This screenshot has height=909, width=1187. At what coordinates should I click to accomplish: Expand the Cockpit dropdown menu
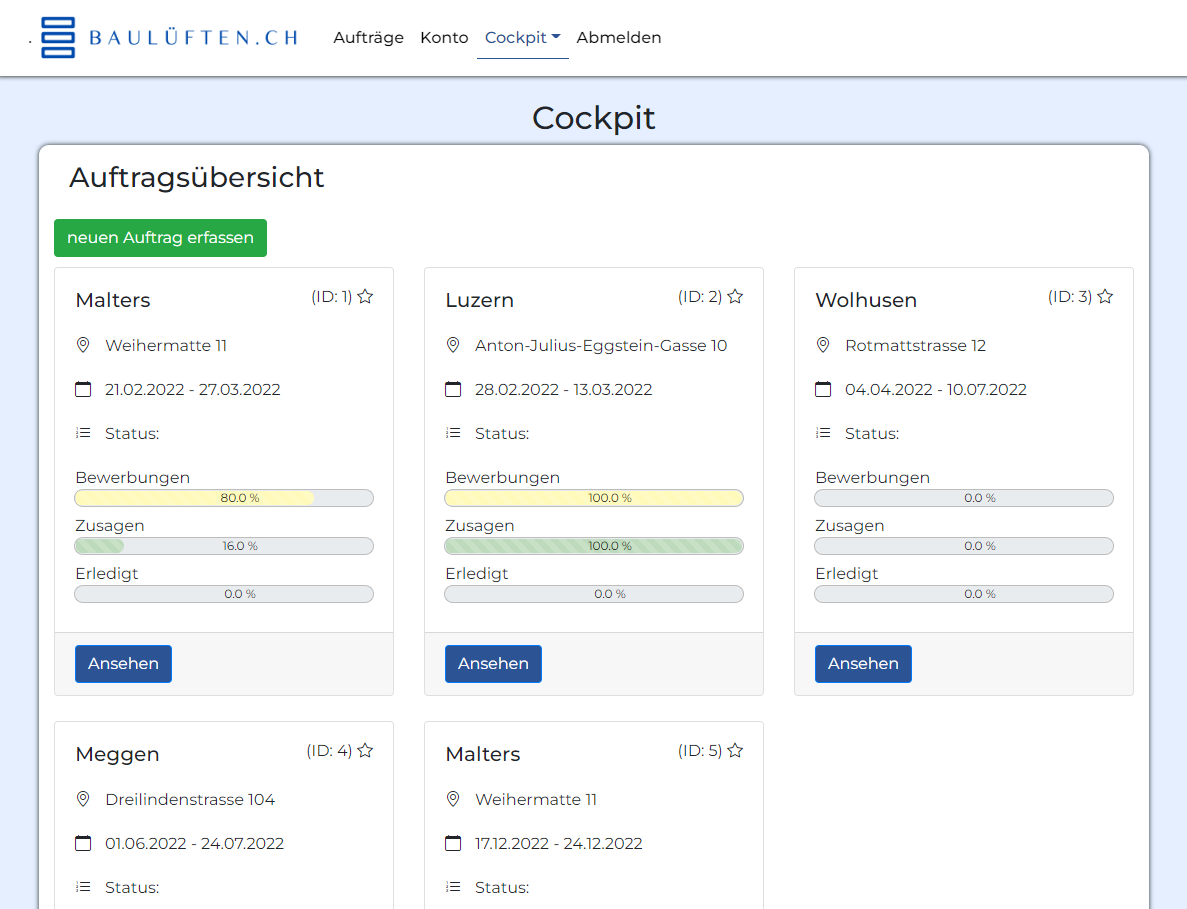[522, 38]
